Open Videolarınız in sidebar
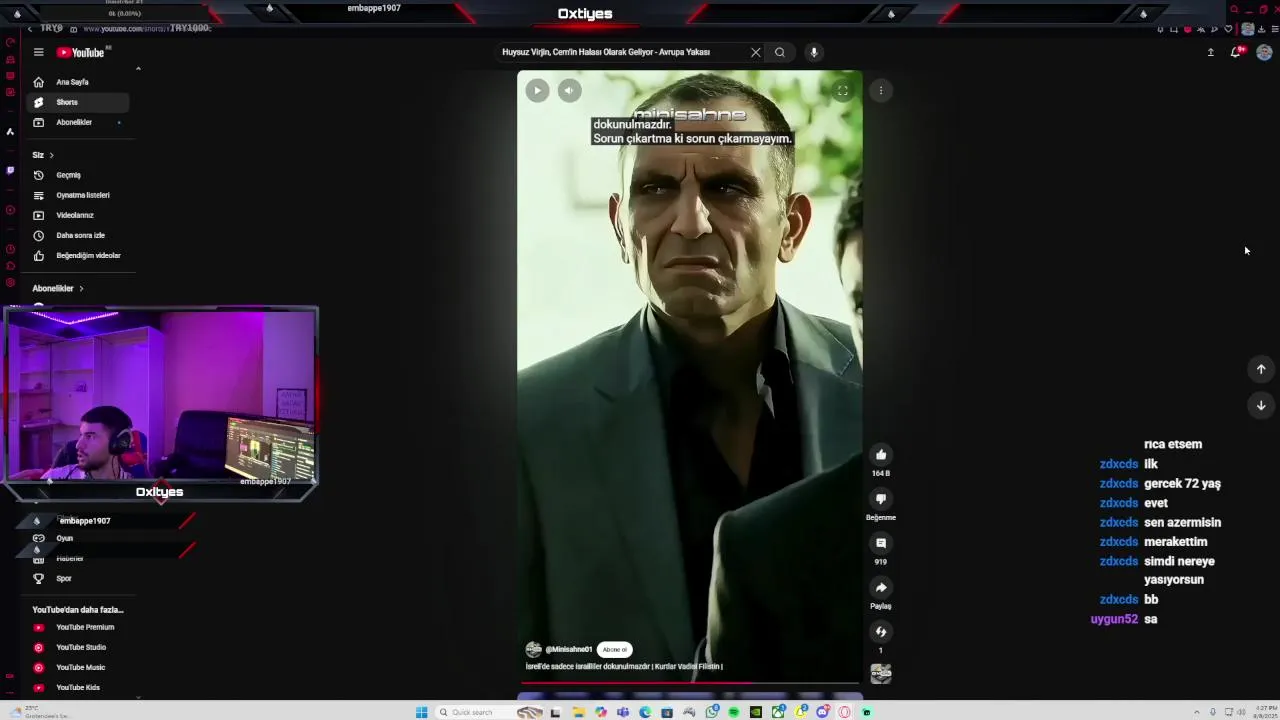Screen dimensions: 1280x720 click(x=77, y=215)
